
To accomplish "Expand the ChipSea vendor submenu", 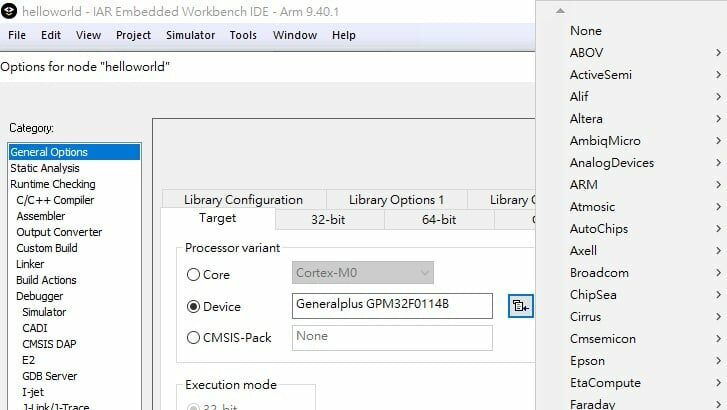I will (631, 295).
